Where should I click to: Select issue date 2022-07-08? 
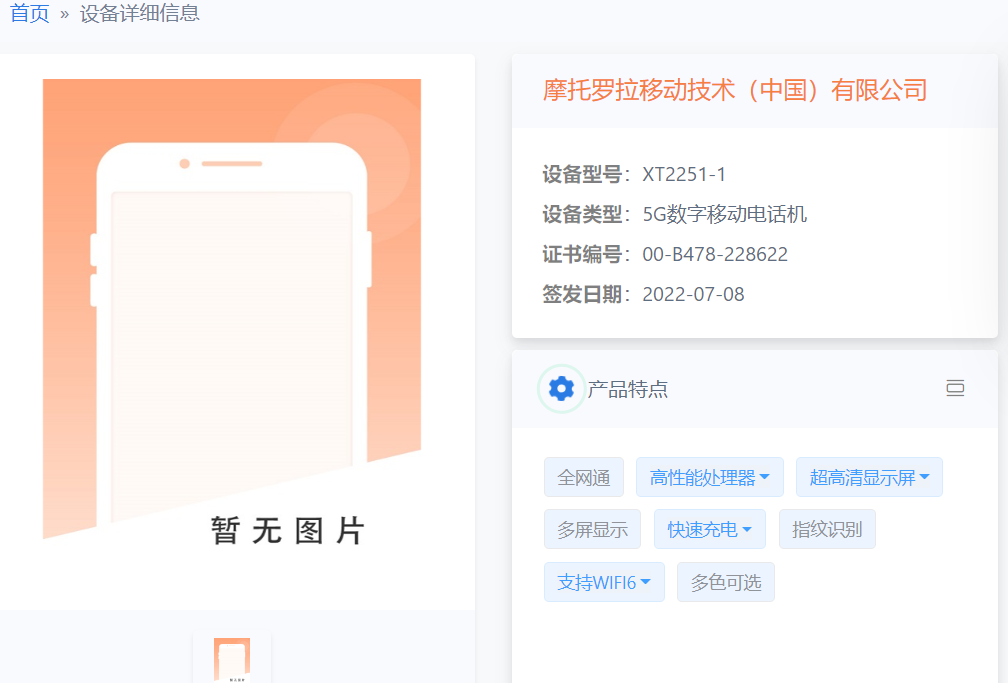[x=693, y=294]
